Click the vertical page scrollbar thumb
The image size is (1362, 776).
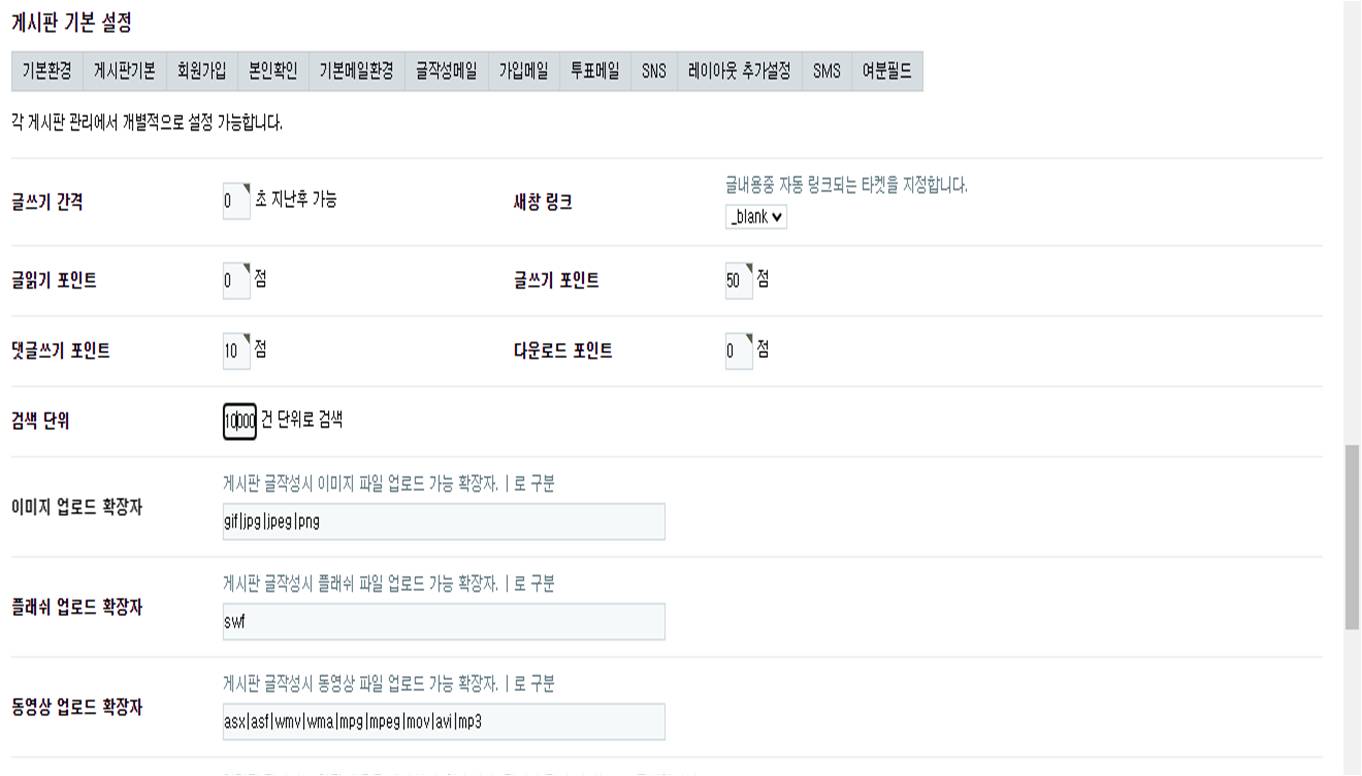coord(1352,536)
